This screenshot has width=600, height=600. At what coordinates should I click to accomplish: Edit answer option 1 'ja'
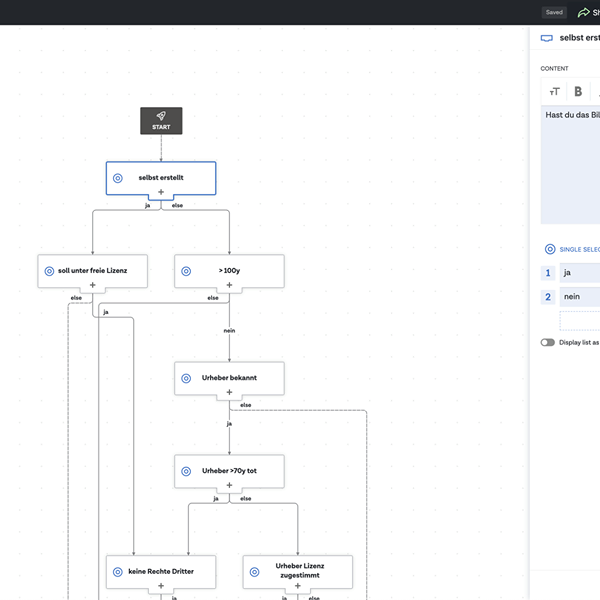(x=580, y=273)
